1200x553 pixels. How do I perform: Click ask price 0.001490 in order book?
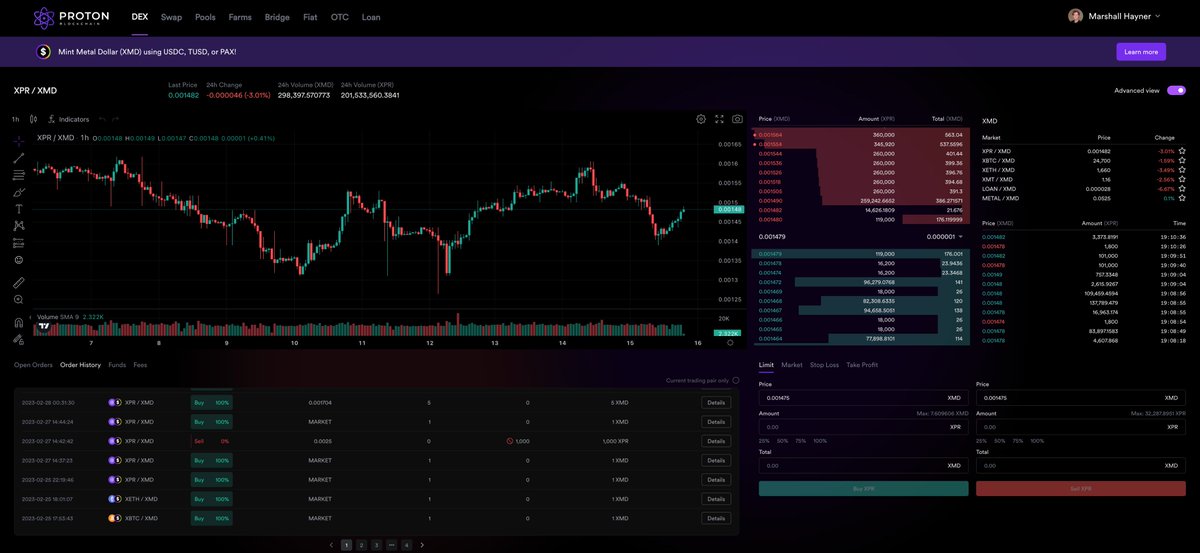(770, 200)
